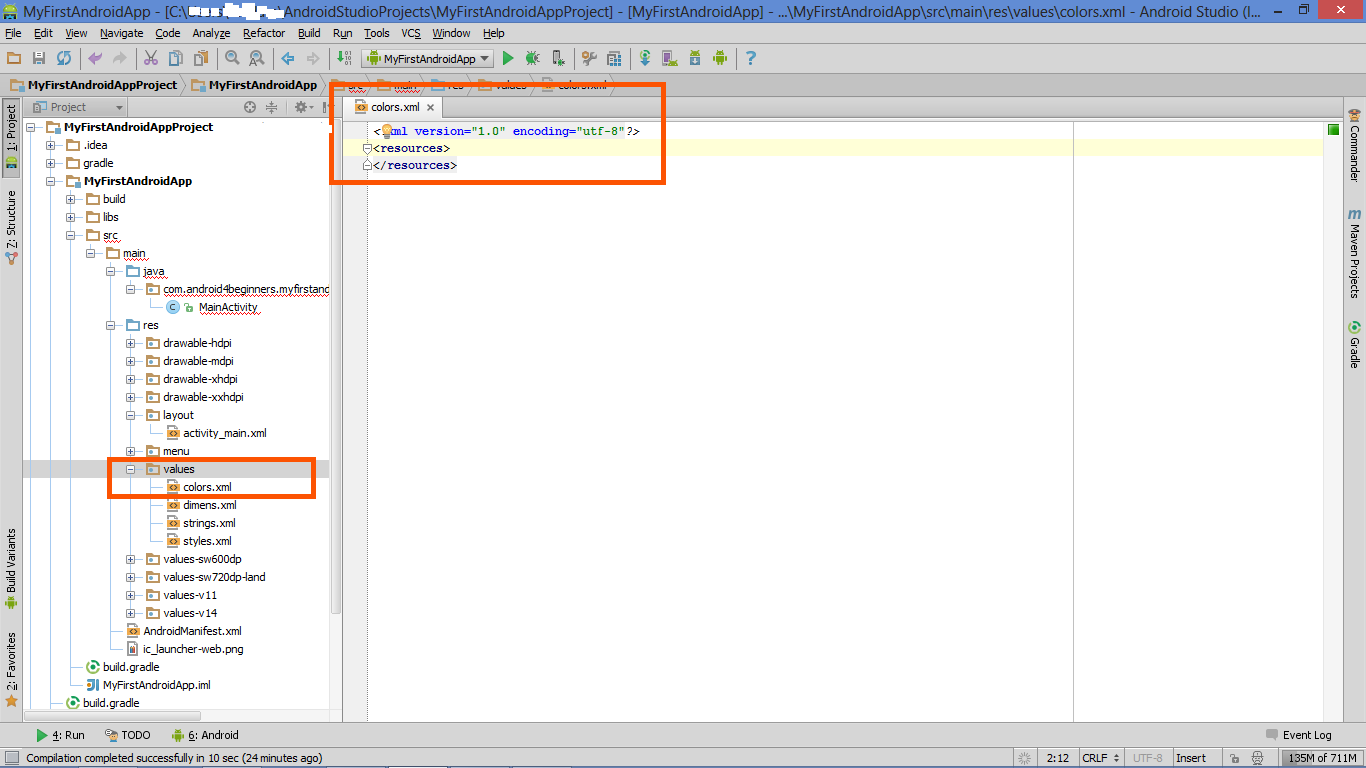Open the TODO tool window

click(127, 735)
